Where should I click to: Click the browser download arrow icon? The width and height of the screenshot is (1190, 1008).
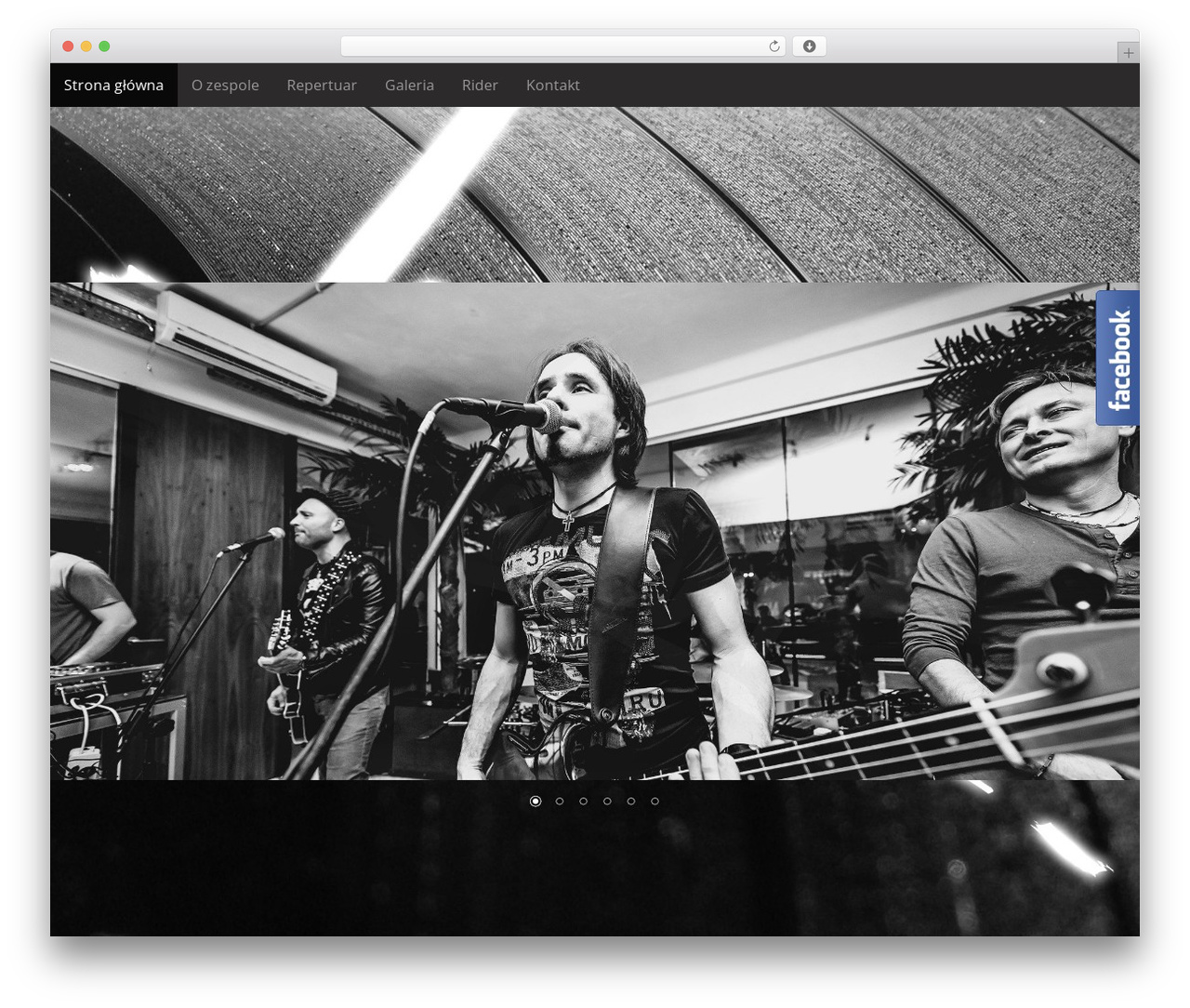coord(809,46)
